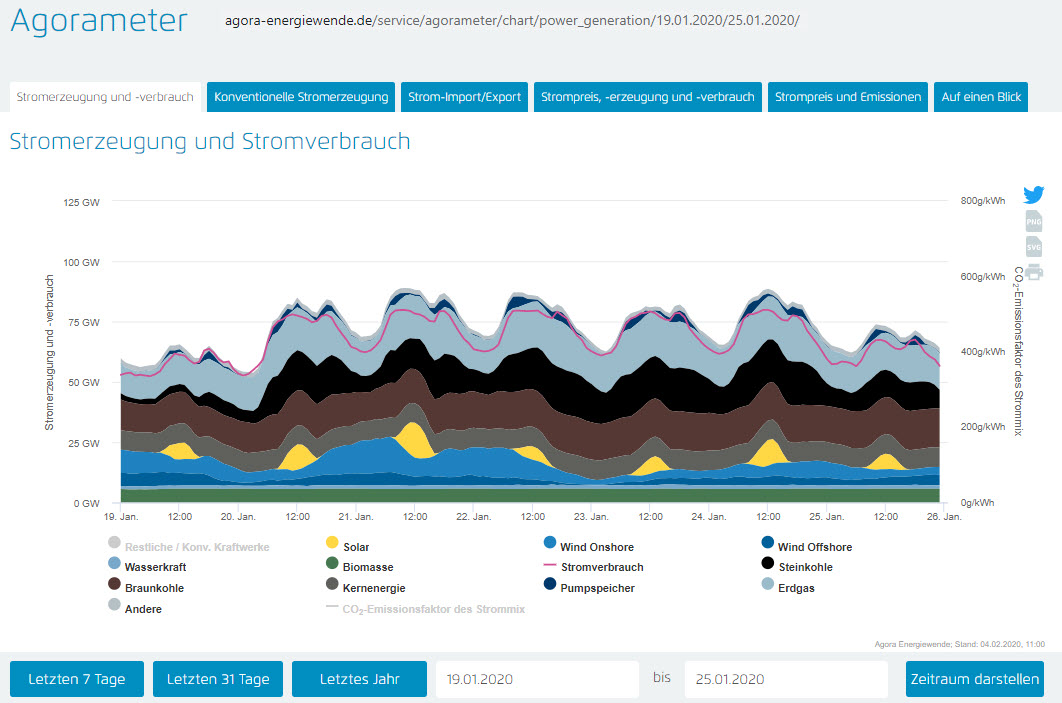Share the chart via the Twitter icon

(x=1033, y=195)
